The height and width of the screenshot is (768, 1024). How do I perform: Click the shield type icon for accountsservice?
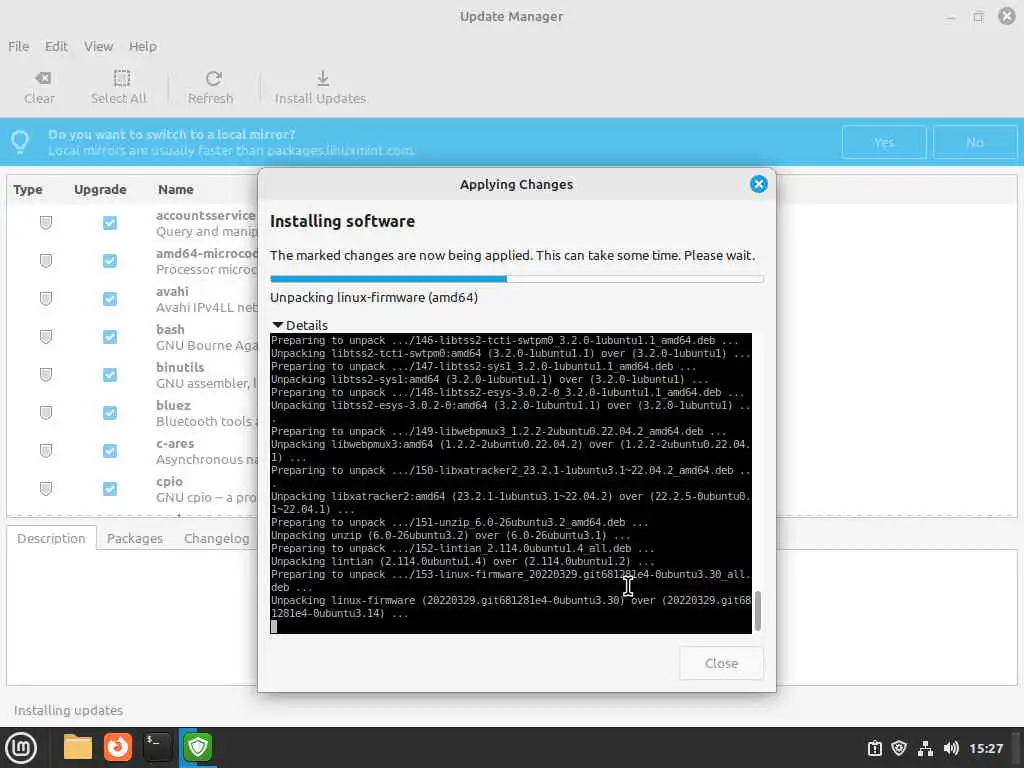[x=46, y=223]
